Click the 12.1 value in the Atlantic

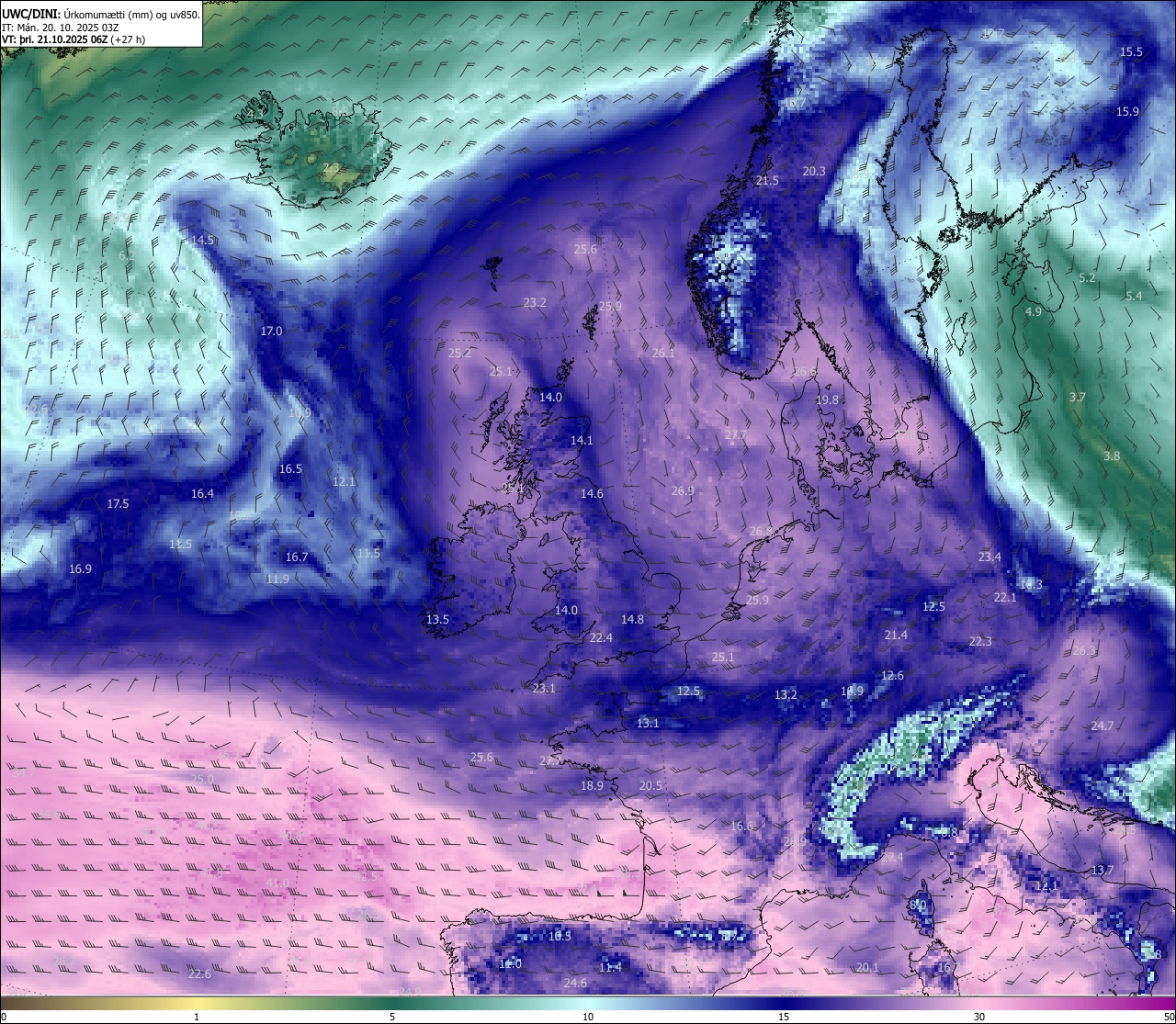click(344, 481)
